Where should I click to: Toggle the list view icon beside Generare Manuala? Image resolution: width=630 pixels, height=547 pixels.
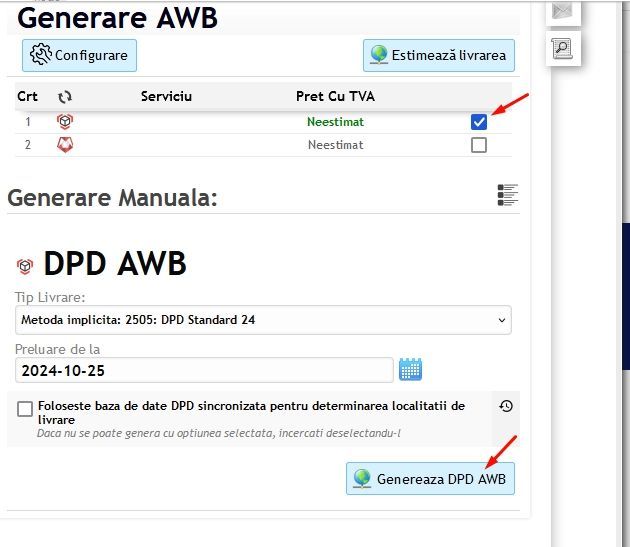(507, 195)
